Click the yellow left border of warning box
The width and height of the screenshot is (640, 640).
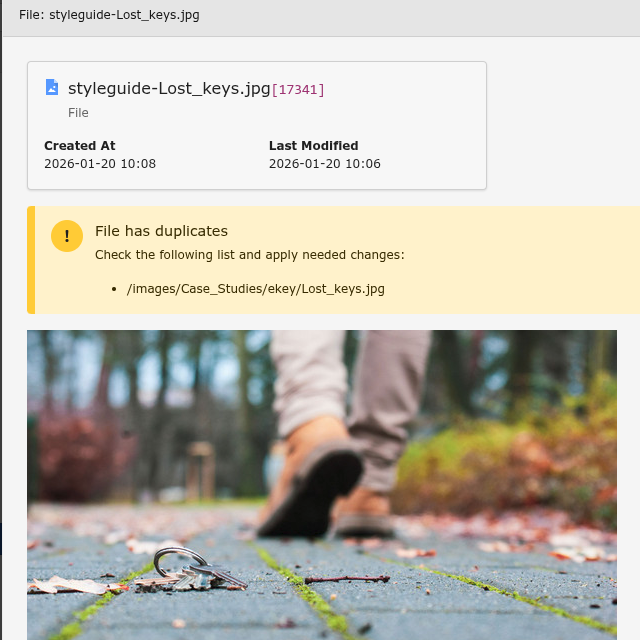click(x=31, y=260)
